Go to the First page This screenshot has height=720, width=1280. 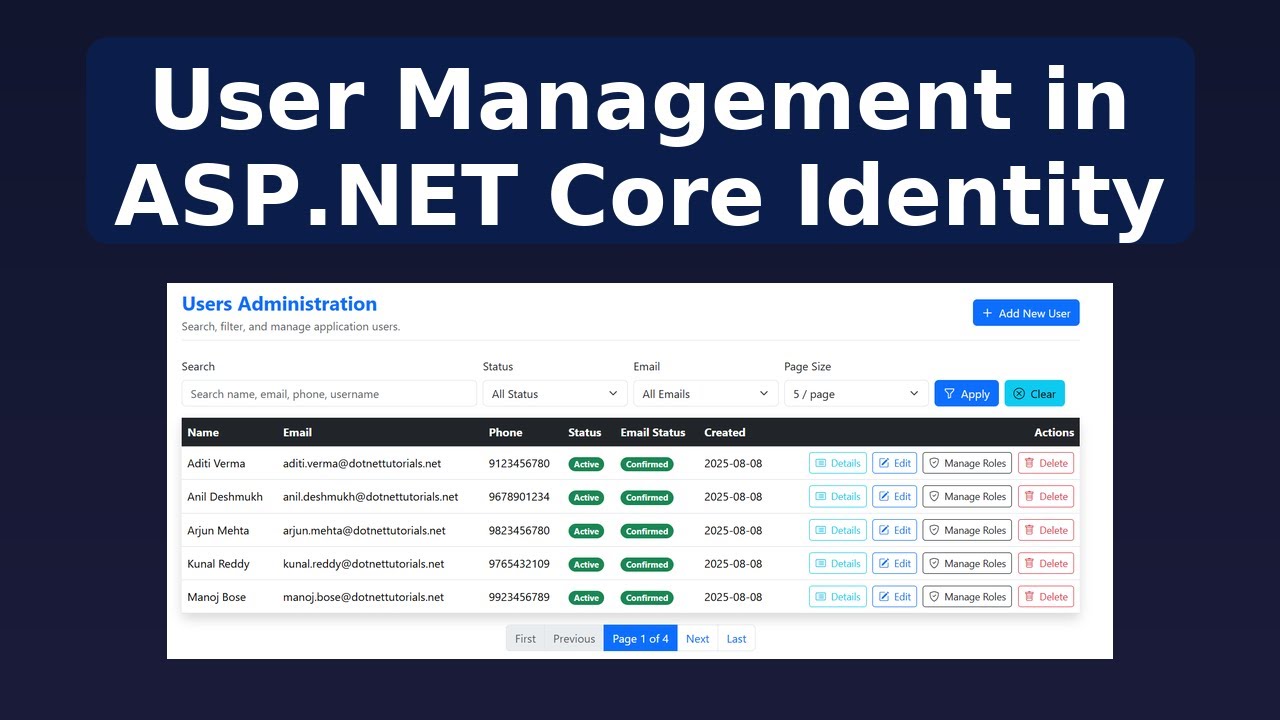pyautogui.click(x=525, y=638)
